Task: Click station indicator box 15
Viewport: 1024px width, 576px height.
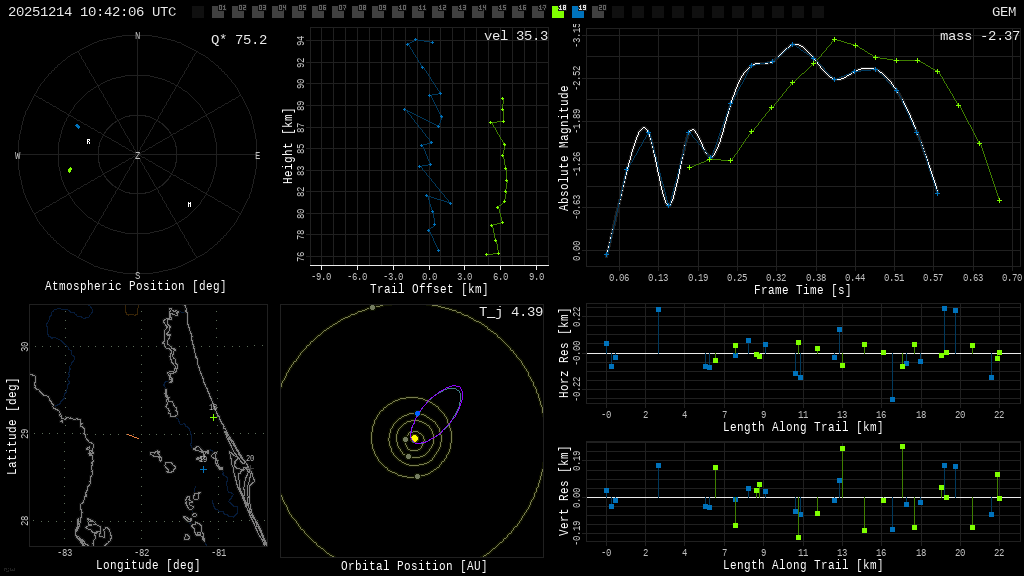Action: point(498,12)
